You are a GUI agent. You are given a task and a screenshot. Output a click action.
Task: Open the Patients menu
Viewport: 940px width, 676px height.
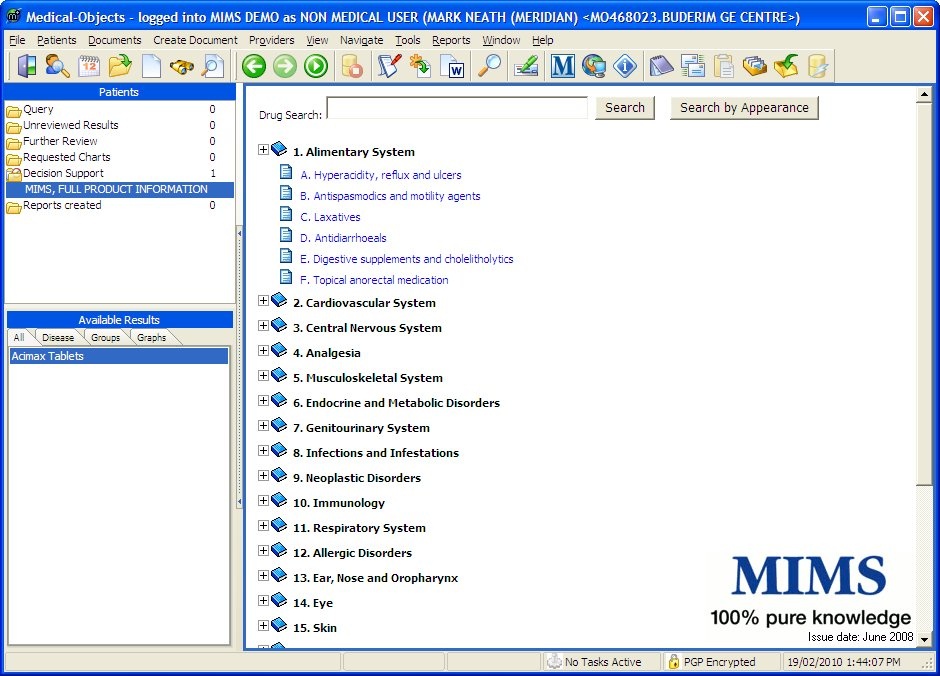[56, 40]
